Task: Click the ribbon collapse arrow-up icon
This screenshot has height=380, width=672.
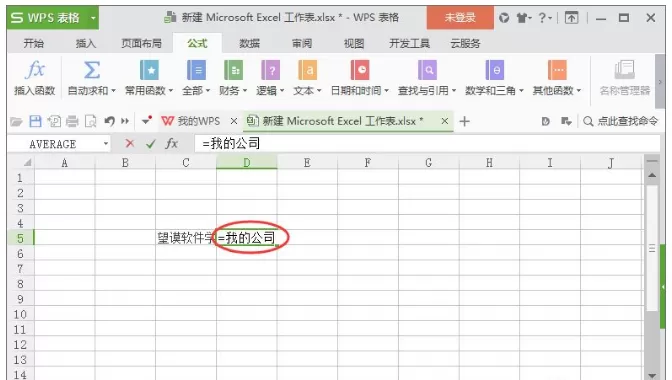Action: pos(571,18)
